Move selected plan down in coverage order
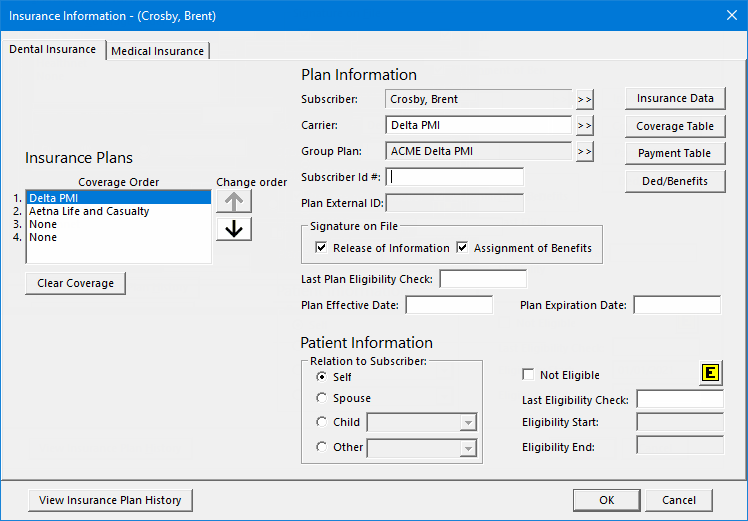This screenshot has width=748, height=521. click(x=234, y=229)
